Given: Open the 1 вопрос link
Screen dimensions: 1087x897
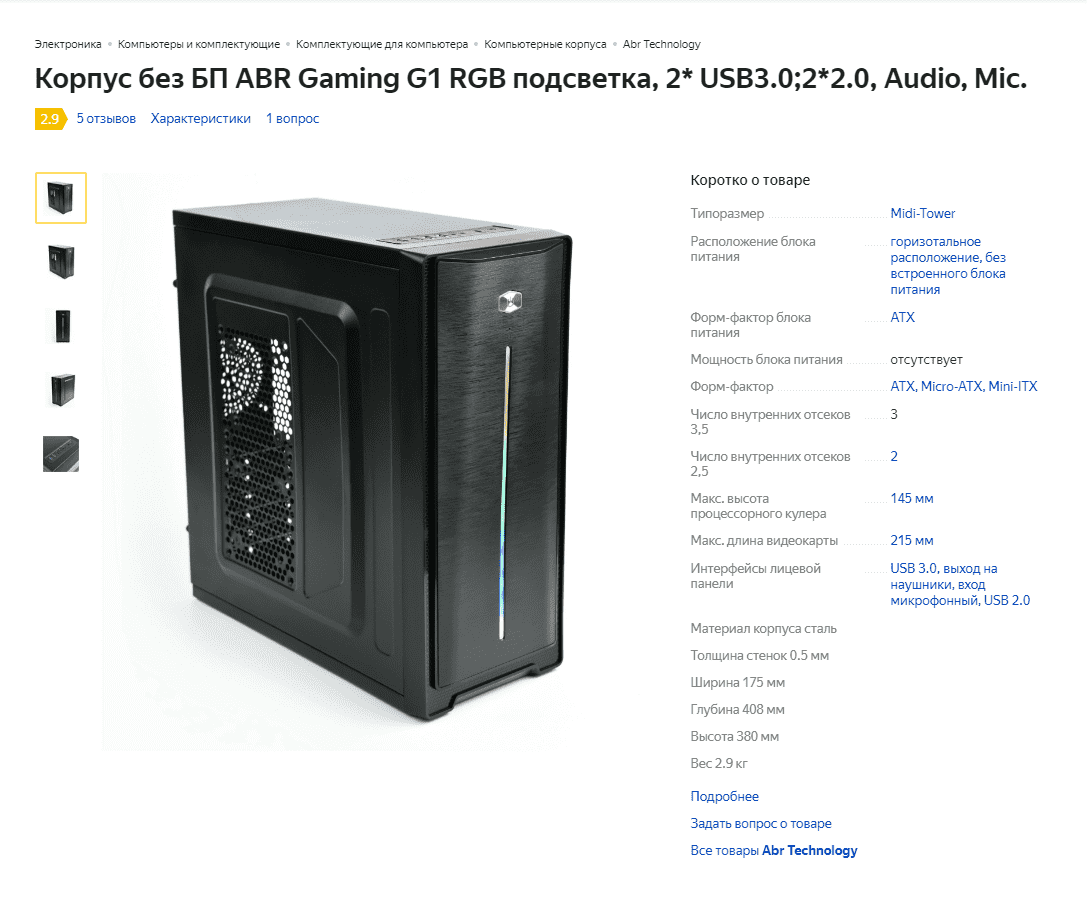Looking at the screenshot, I should 293,119.
